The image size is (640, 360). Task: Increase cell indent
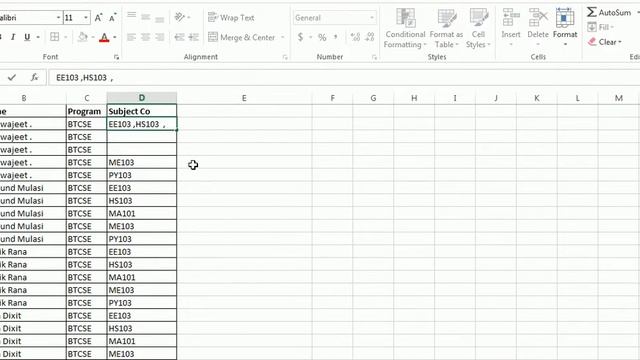193,37
